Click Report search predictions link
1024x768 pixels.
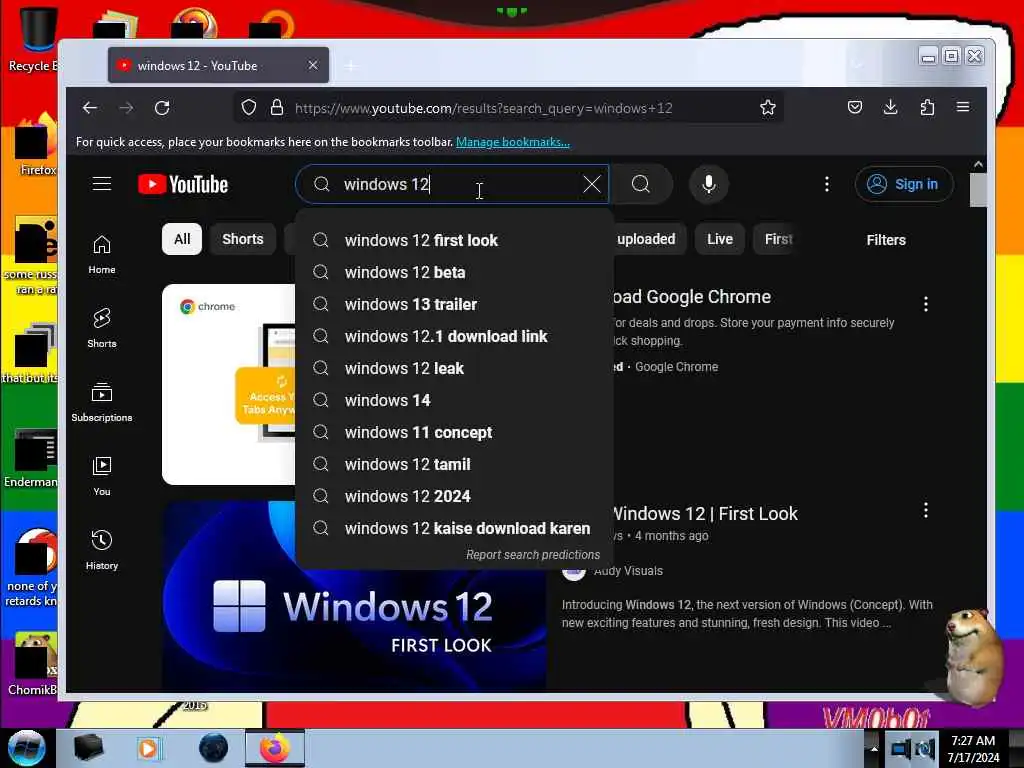tap(533, 554)
